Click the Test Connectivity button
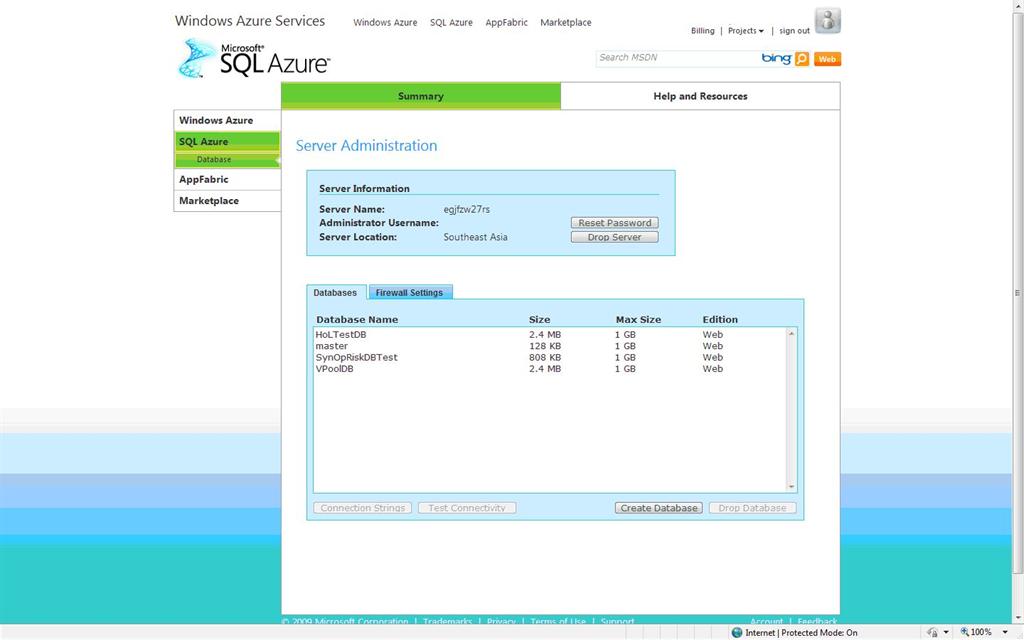The image size is (1024, 640). click(467, 507)
